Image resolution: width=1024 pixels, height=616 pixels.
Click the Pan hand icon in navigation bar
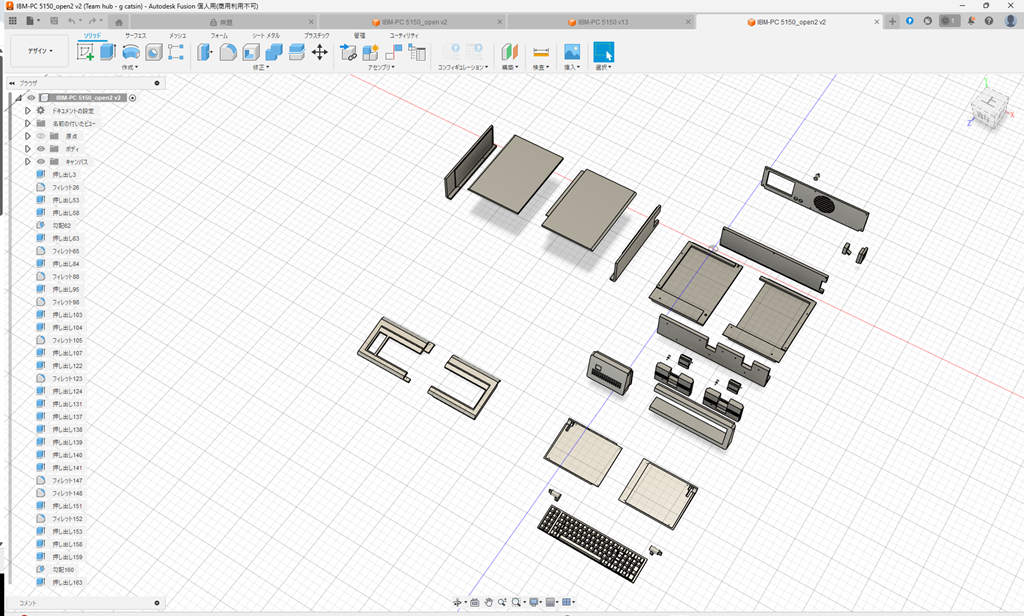(x=489, y=602)
